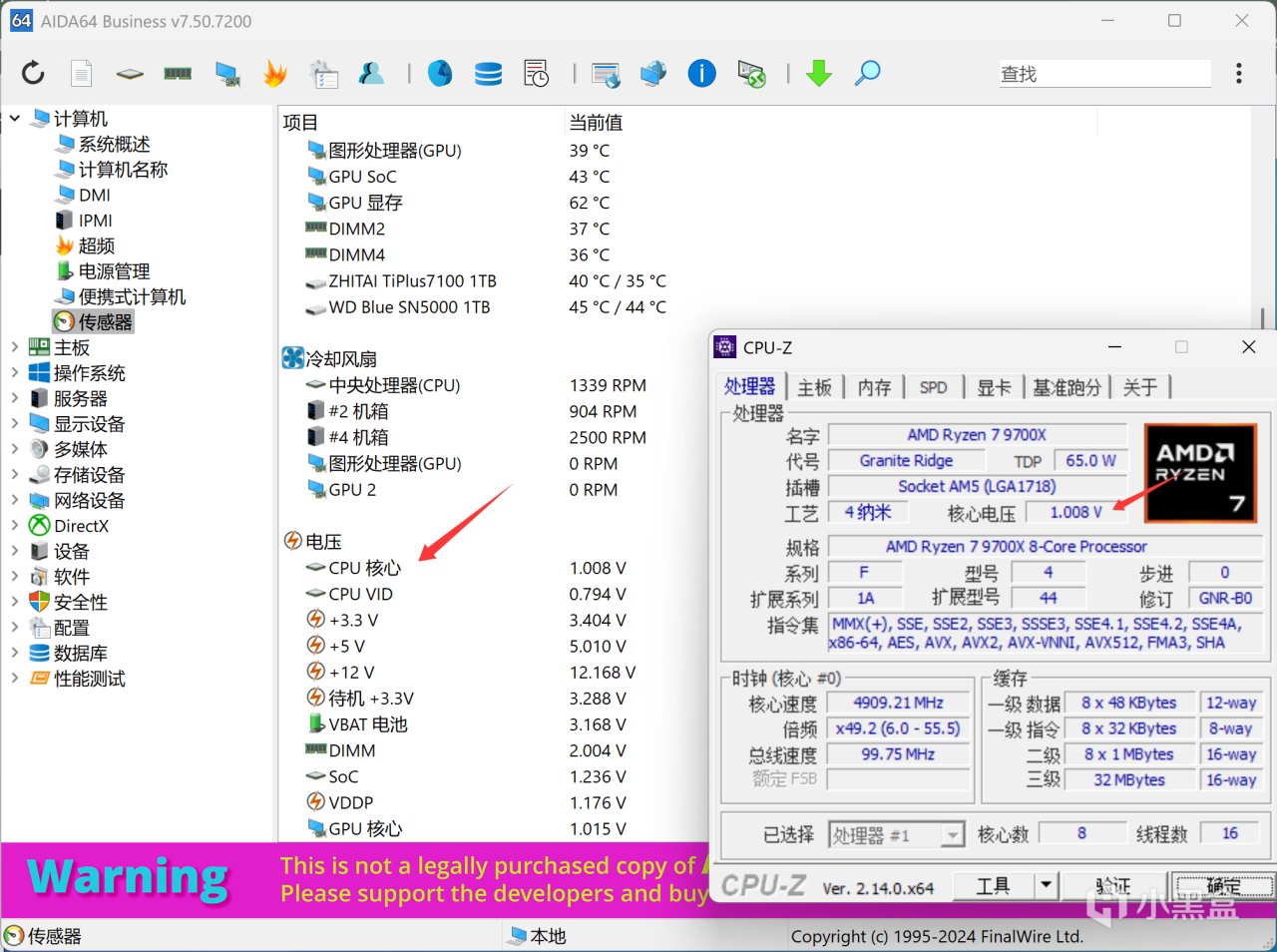Expand the 服务器 tree node
This screenshot has height=952, width=1277.
pyautogui.click(x=15, y=398)
